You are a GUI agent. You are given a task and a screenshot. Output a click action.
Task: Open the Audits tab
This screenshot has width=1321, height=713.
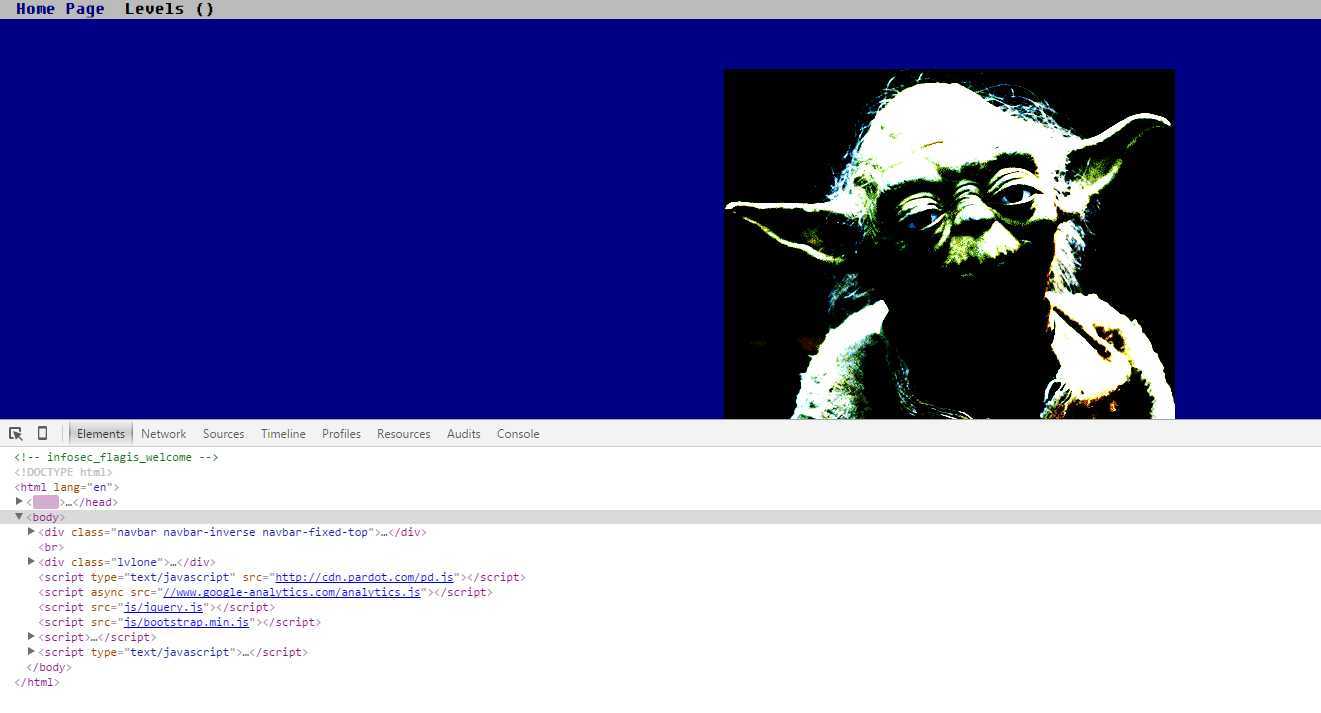[x=463, y=434]
